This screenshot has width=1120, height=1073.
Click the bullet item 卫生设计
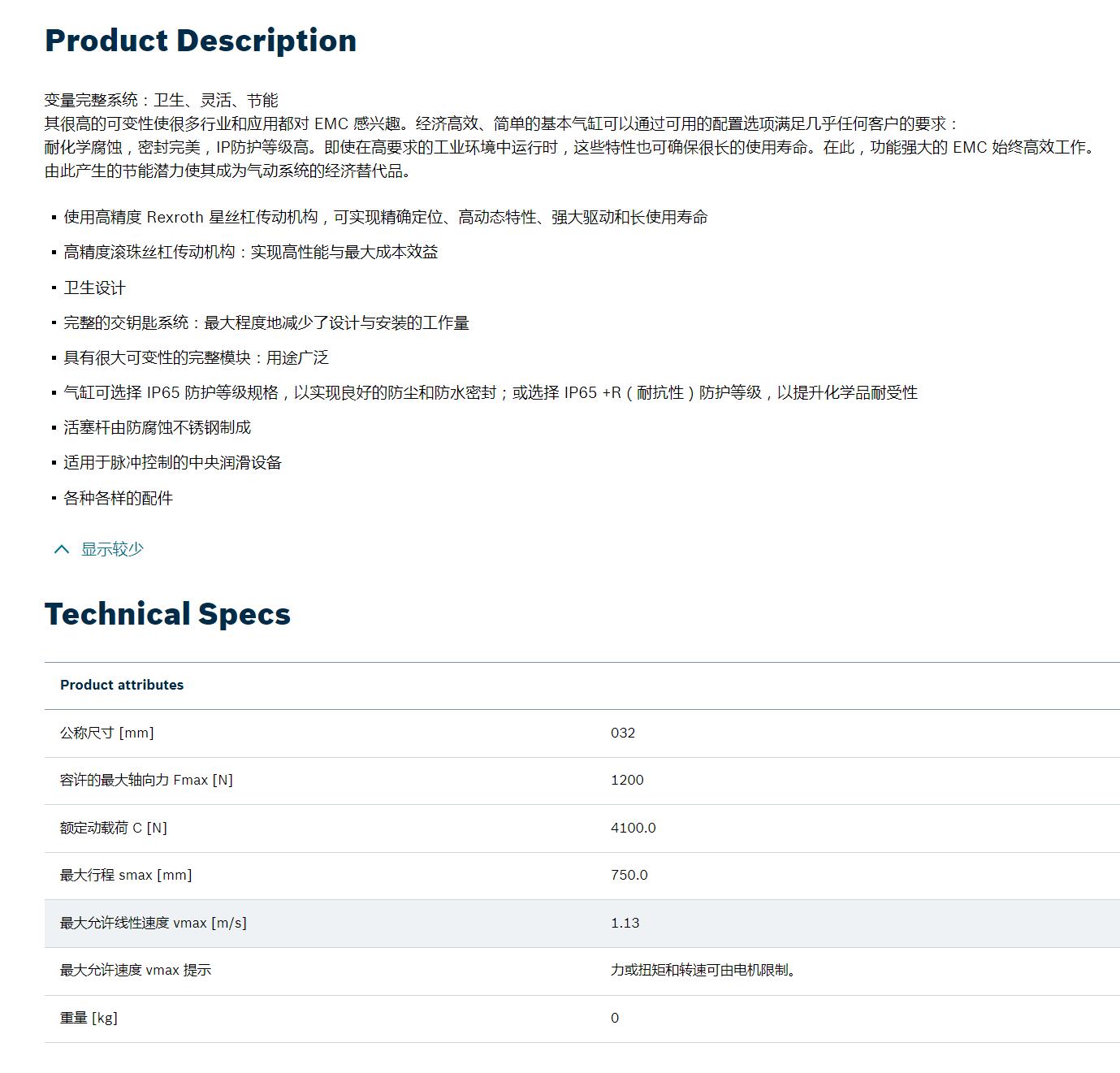pos(95,288)
